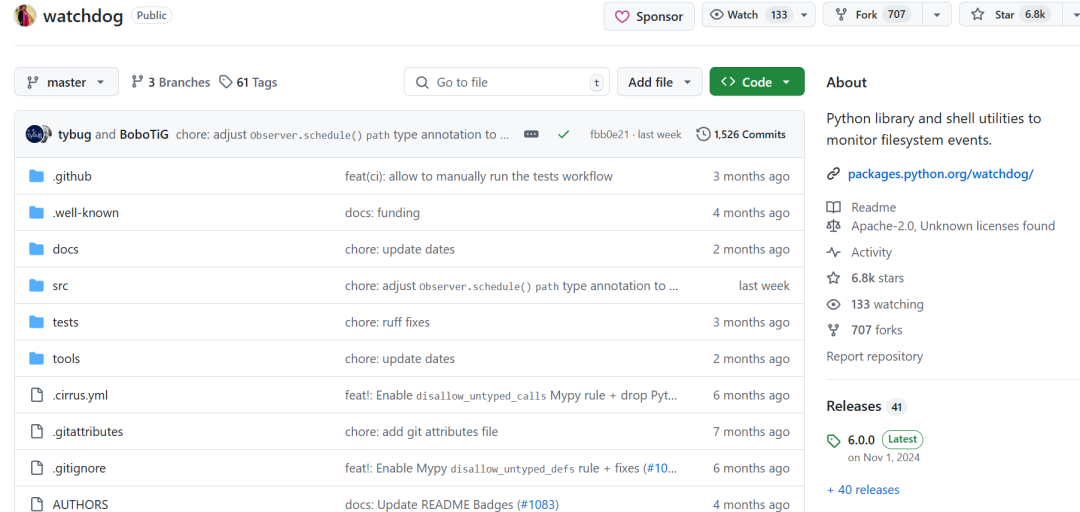Open the packages.python.org/watchdog link
The height and width of the screenshot is (512, 1080).
pyautogui.click(x=940, y=174)
